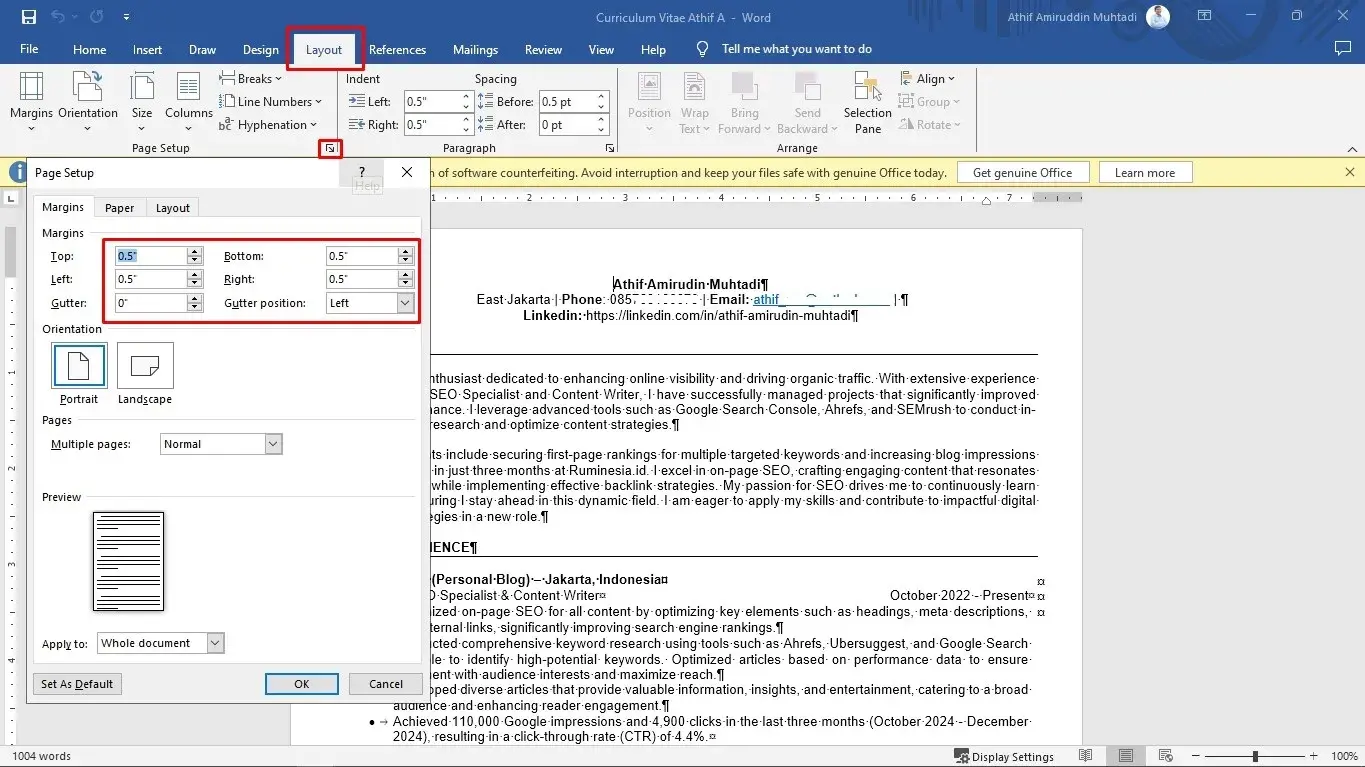Click the Page Setup dialog launcher
This screenshot has width=1365, height=767.
(x=328, y=149)
